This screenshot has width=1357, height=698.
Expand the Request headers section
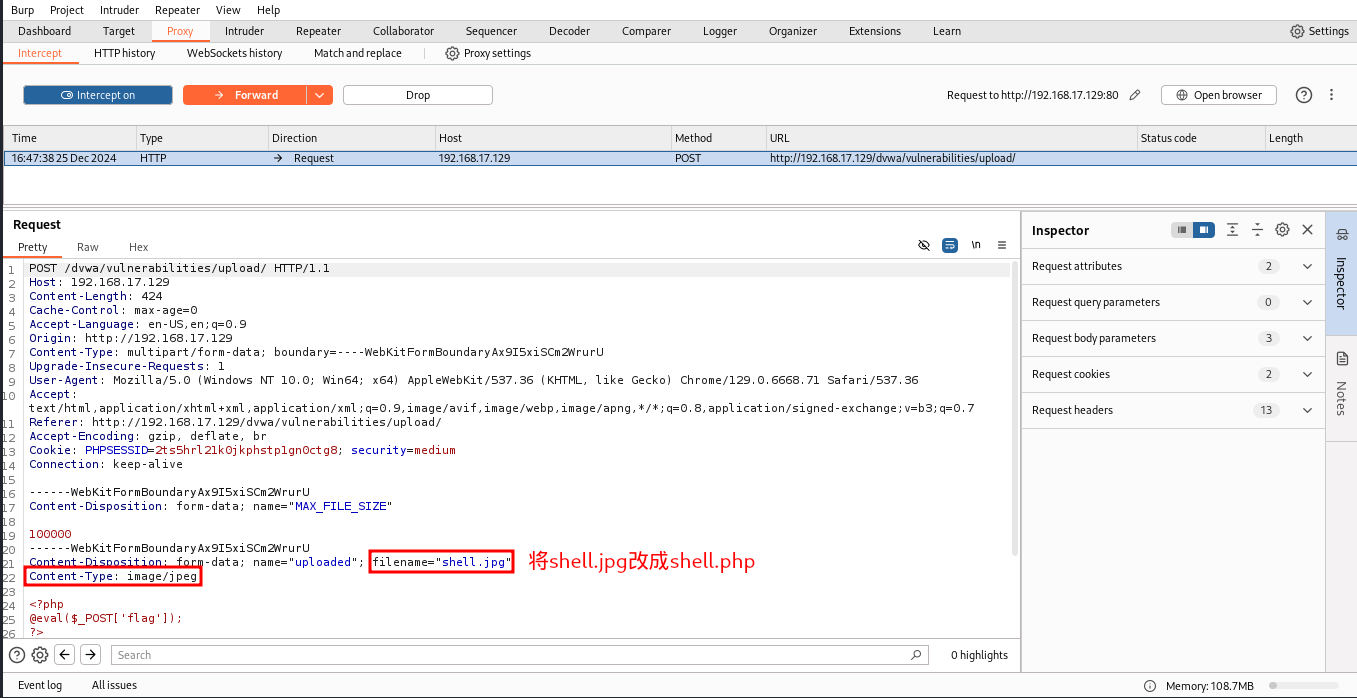pos(1173,410)
